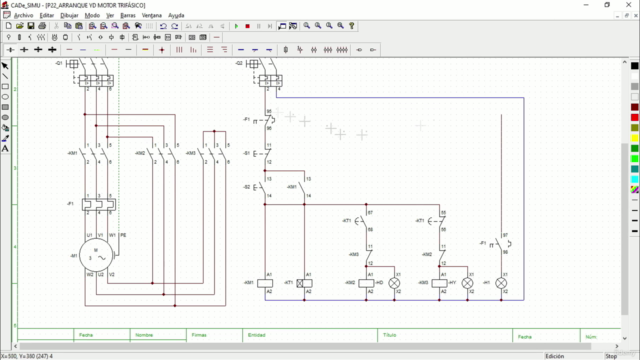Screen dimensions: 640x360
Task: Save the schematic with the floppy disk icon
Action: tap(31, 26)
